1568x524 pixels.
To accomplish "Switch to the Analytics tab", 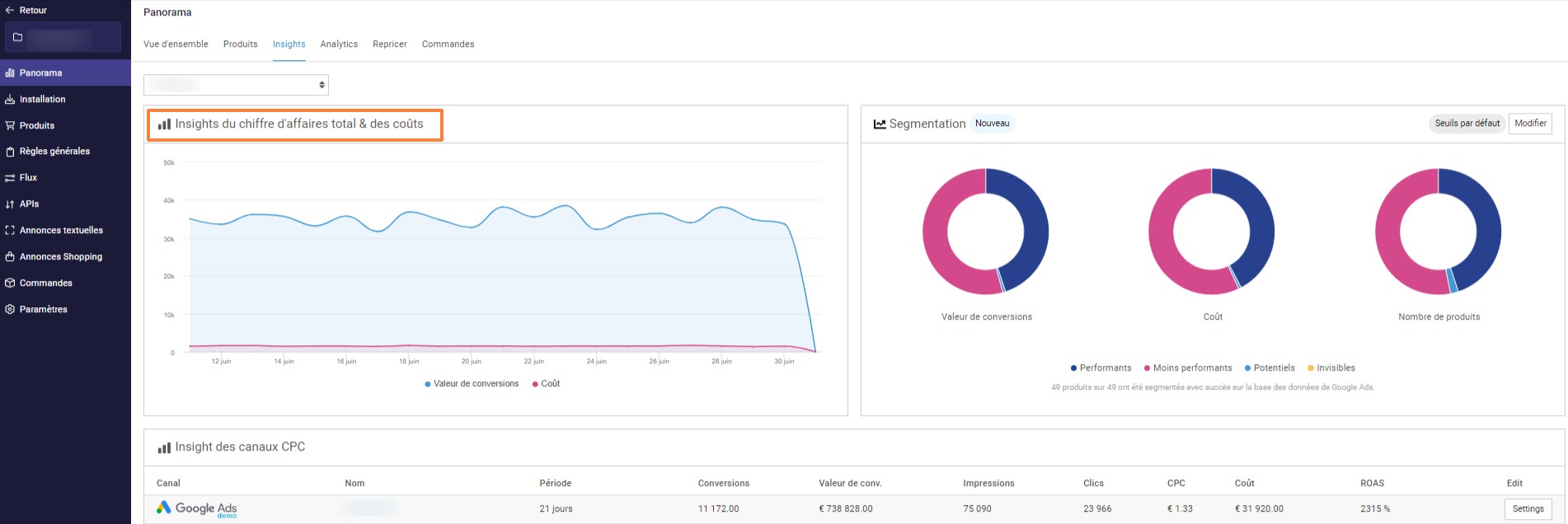I will coord(339,44).
